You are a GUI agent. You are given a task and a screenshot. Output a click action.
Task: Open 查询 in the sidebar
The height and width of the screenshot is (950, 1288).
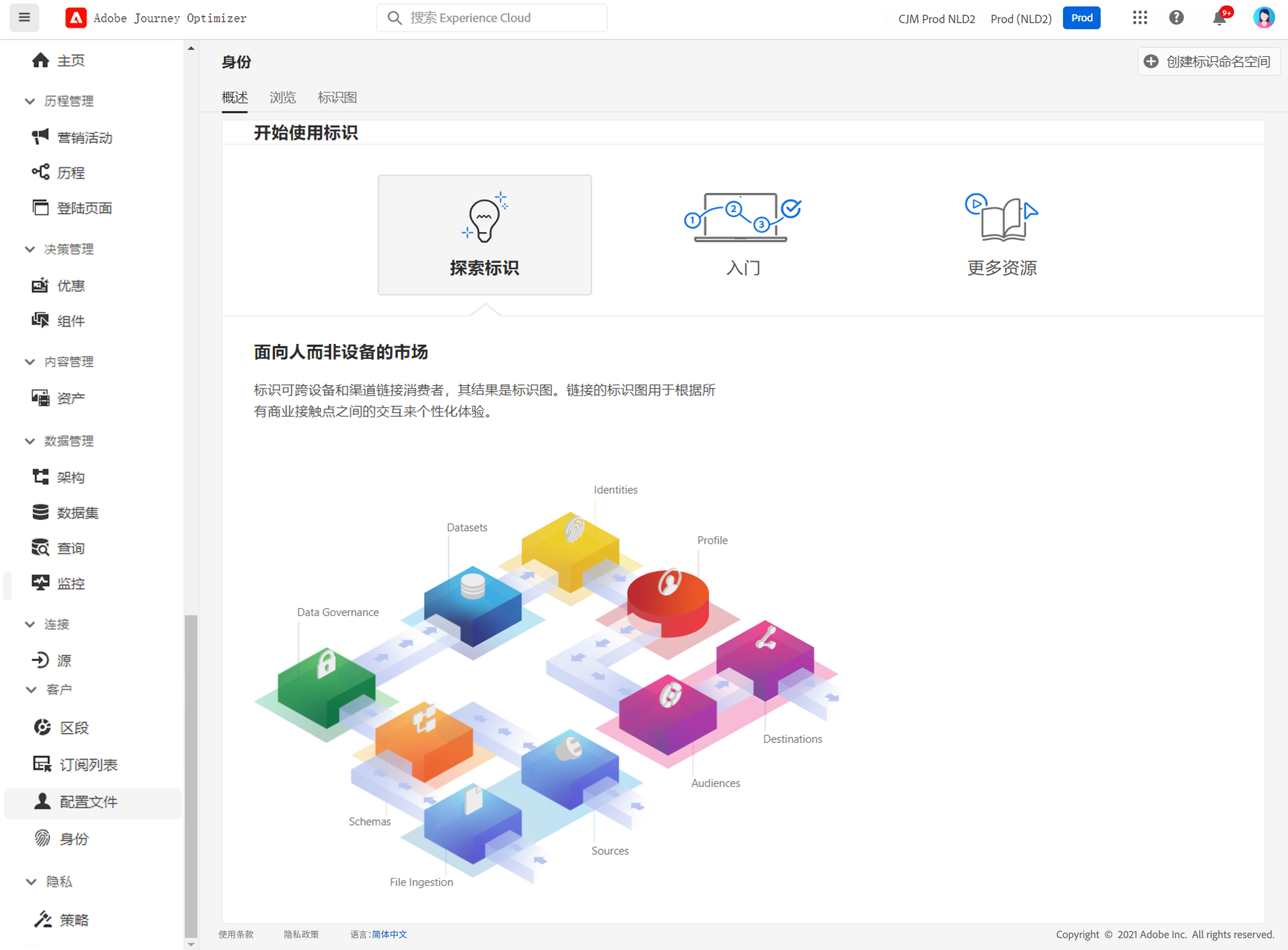point(71,548)
